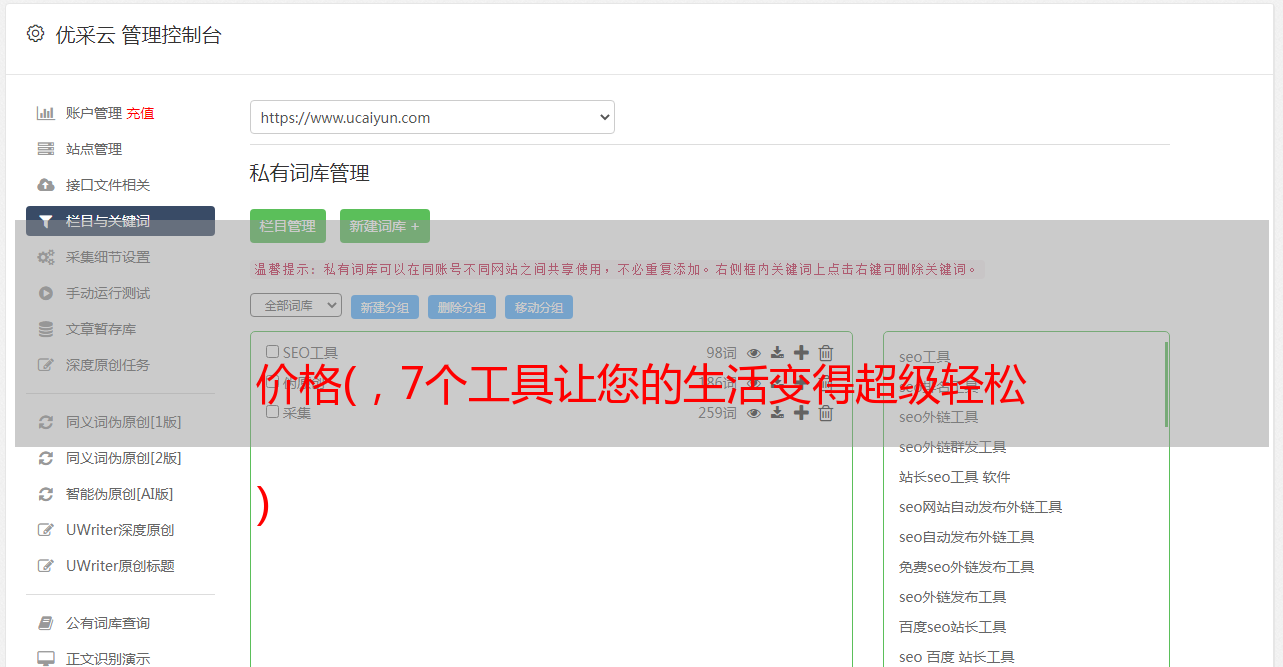Image resolution: width=1283 pixels, height=667 pixels.
Task: Click the 删除分组 button
Action: tap(462, 307)
